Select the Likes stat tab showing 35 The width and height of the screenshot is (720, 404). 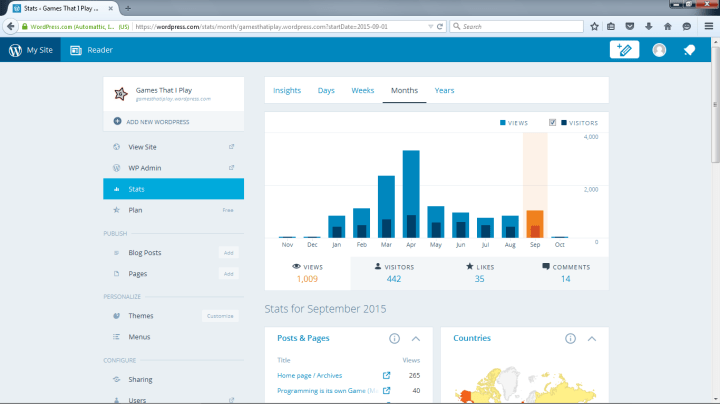480,273
